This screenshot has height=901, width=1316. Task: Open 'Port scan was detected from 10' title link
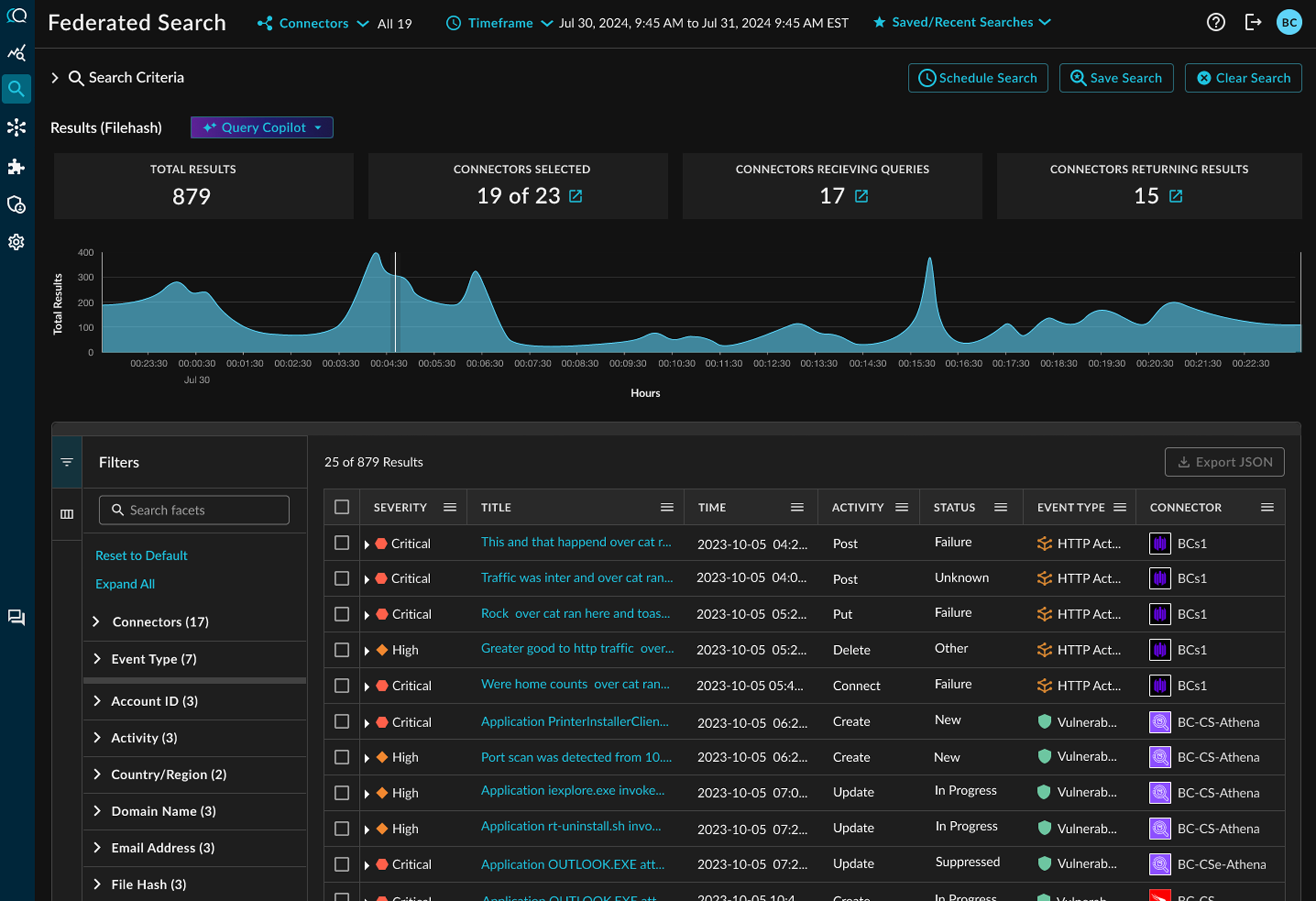click(576, 757)
